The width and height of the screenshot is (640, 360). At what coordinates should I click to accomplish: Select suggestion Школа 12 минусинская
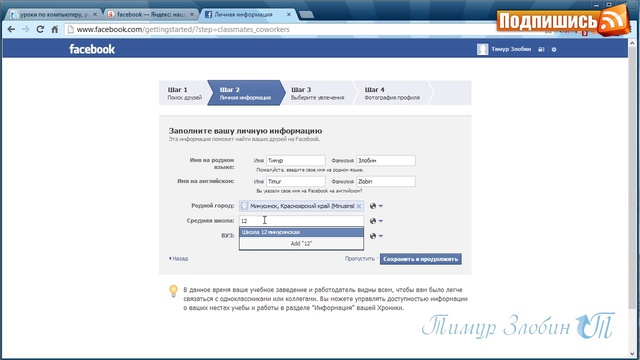301,232
